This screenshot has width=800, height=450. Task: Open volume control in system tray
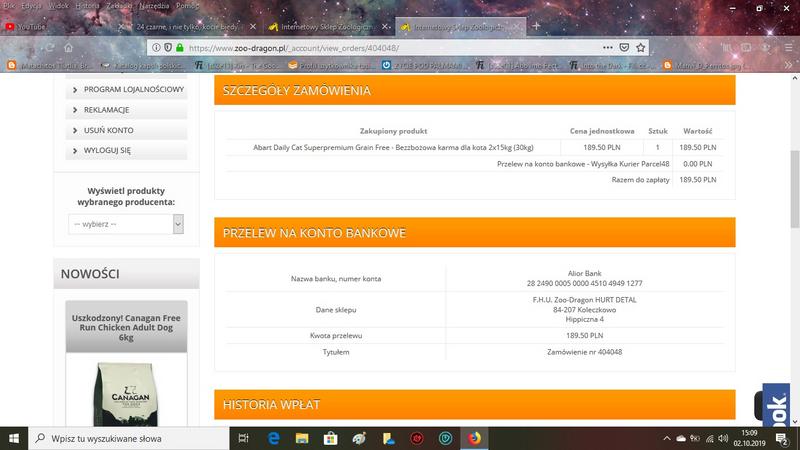(x=723, y=438)
